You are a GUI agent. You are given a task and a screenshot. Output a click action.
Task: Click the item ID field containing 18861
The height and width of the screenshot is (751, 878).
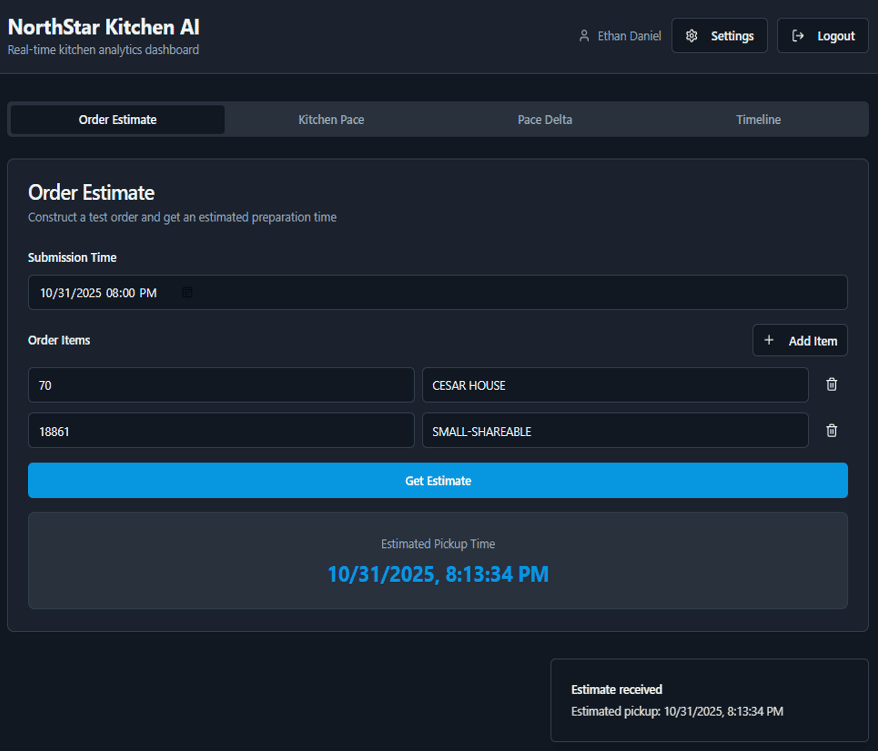point(221,431)
